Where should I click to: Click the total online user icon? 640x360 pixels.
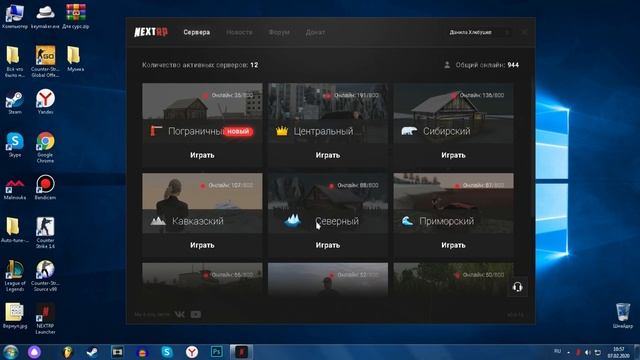(447, 65)
